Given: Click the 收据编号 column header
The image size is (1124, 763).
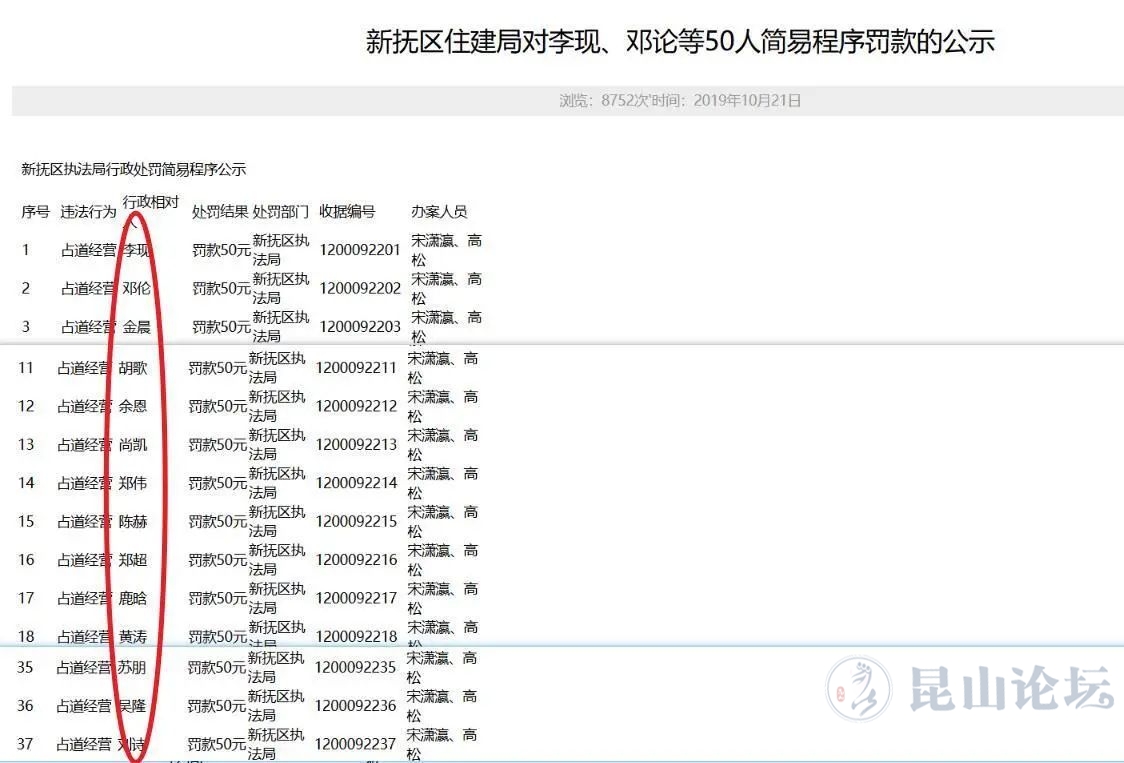Looking at the screenshot, I should click(347, 212).
